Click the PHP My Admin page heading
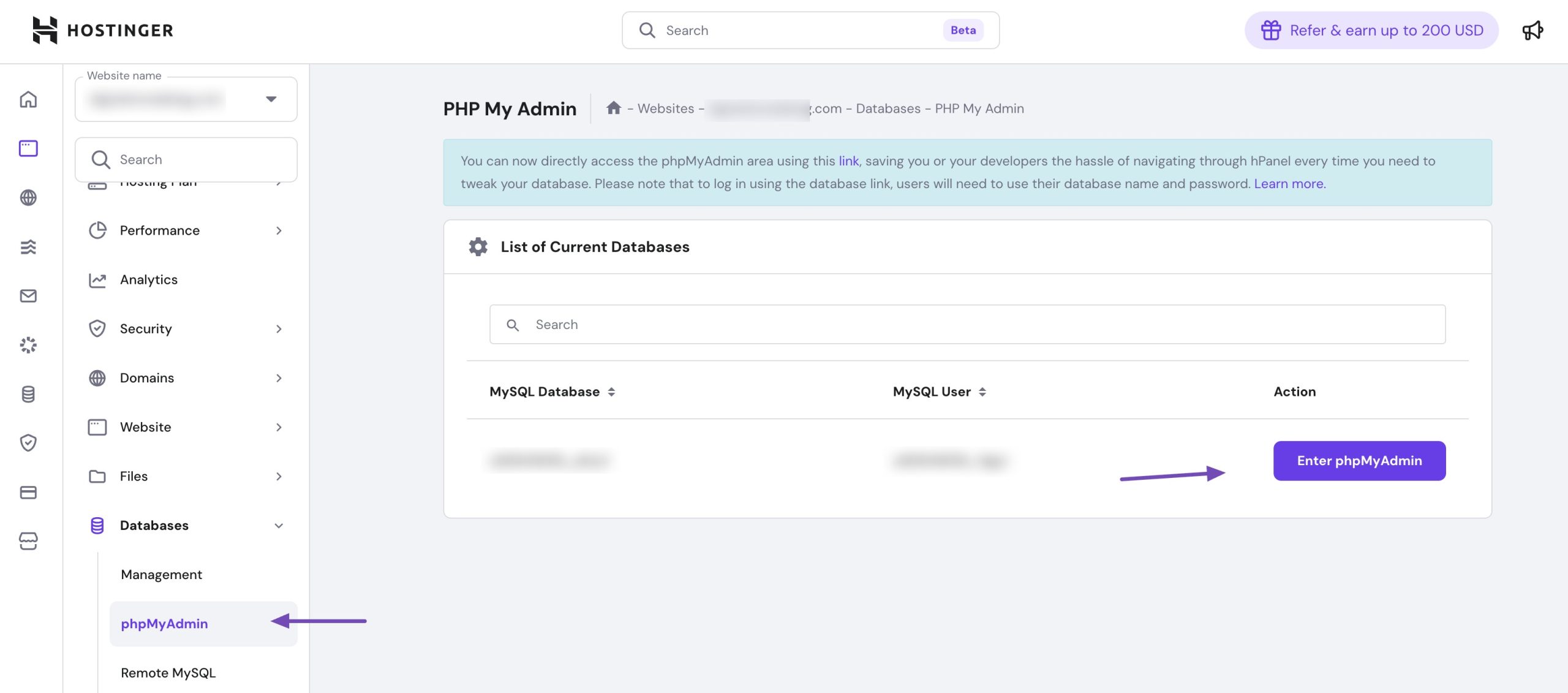Image resolution: width=1568 pixels, height=693 pixels. [x=510, y=108]
